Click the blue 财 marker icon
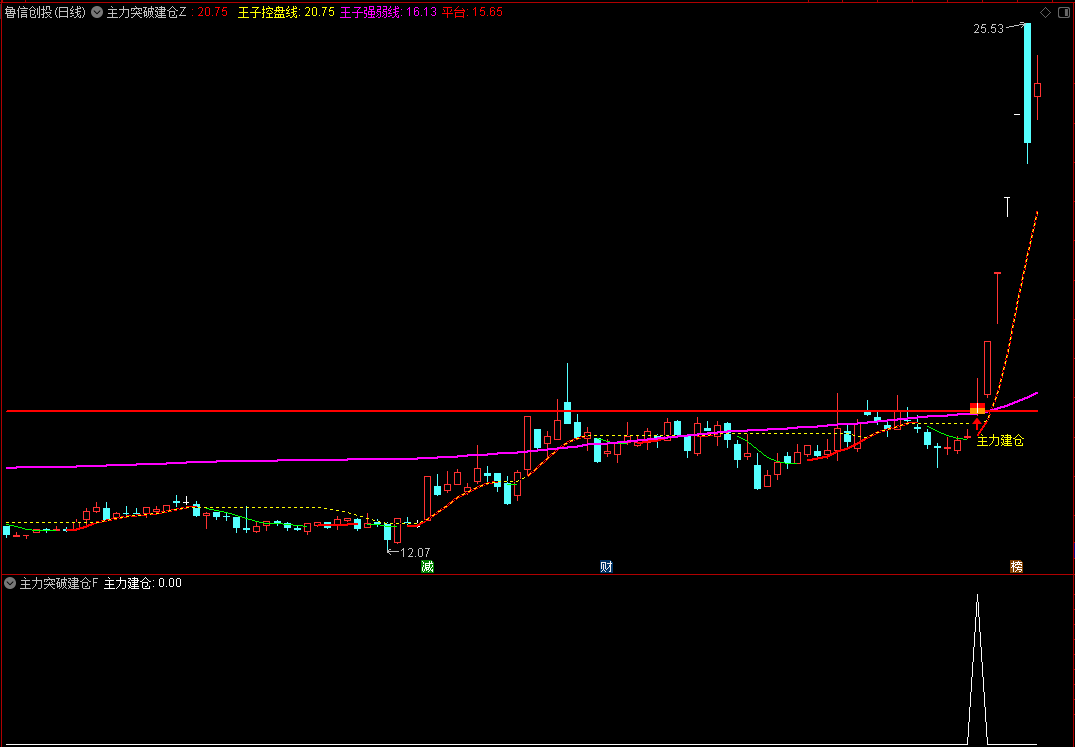 605,567
